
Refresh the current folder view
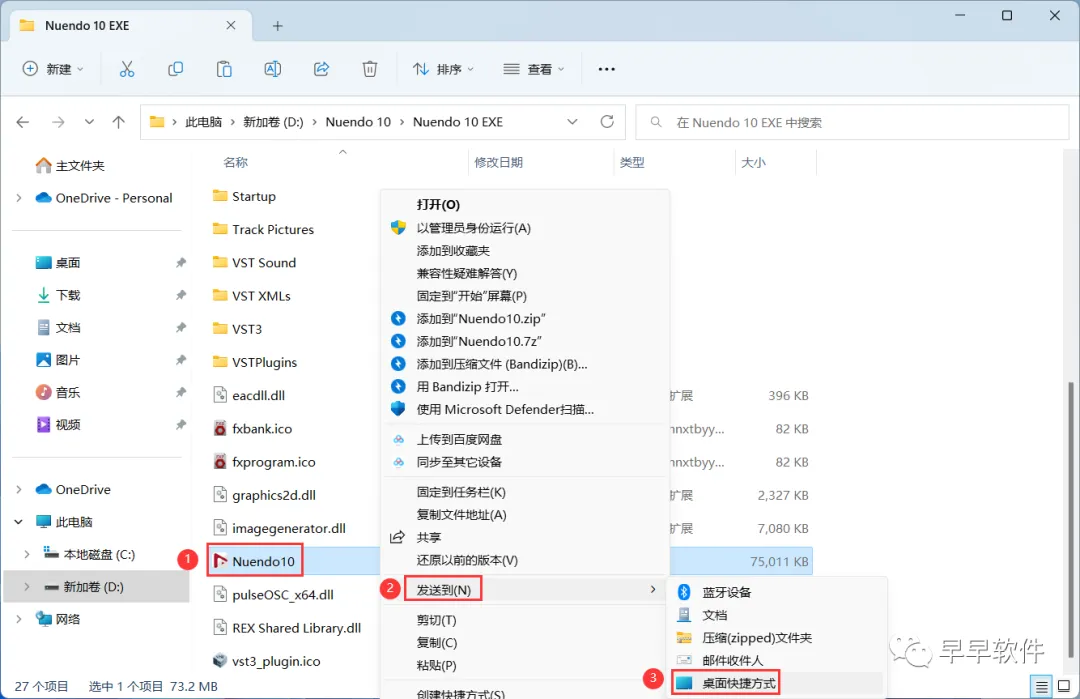click(607, 122)
